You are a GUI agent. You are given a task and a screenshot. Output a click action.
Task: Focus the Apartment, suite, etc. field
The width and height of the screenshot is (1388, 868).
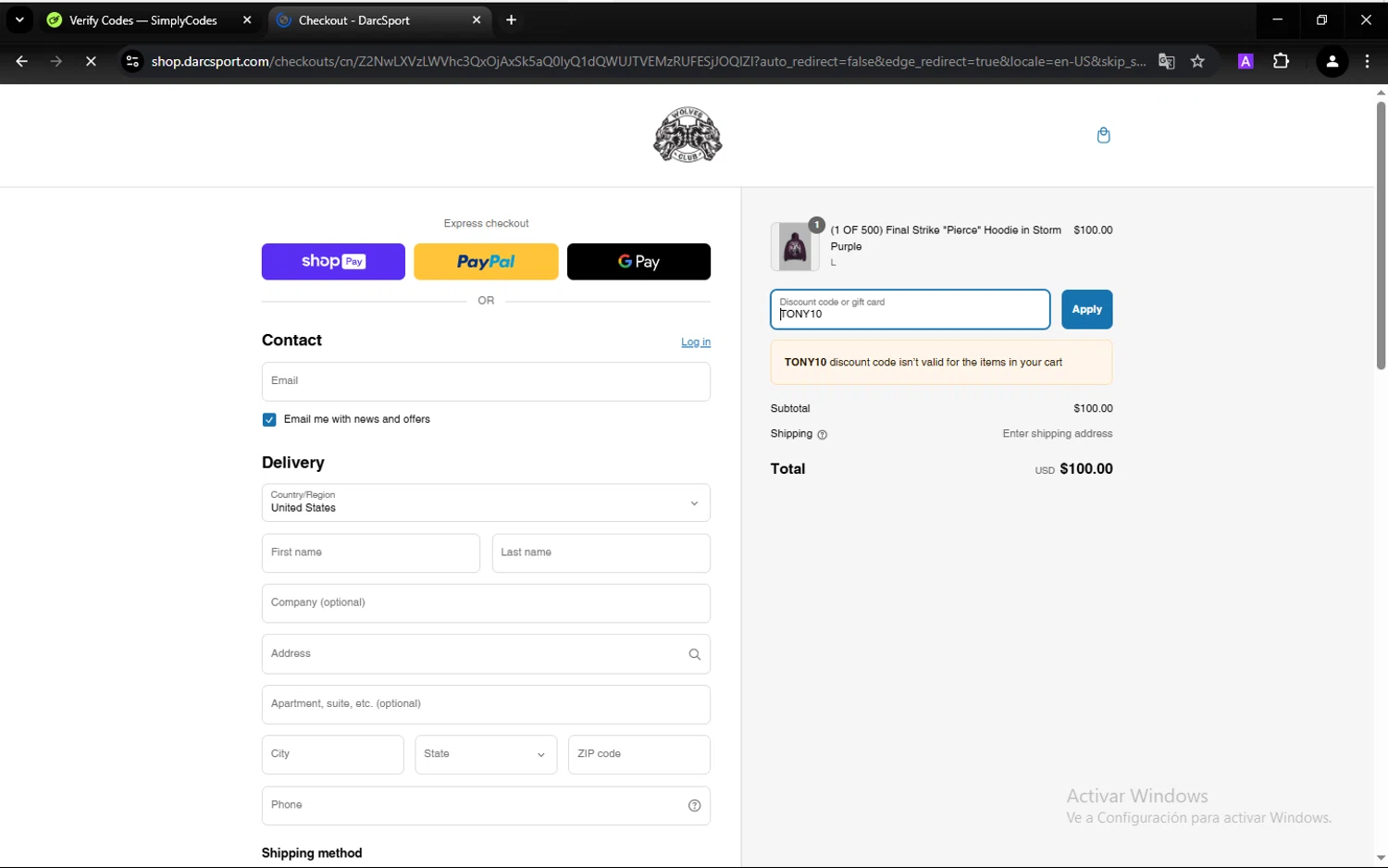click(486, 704)
